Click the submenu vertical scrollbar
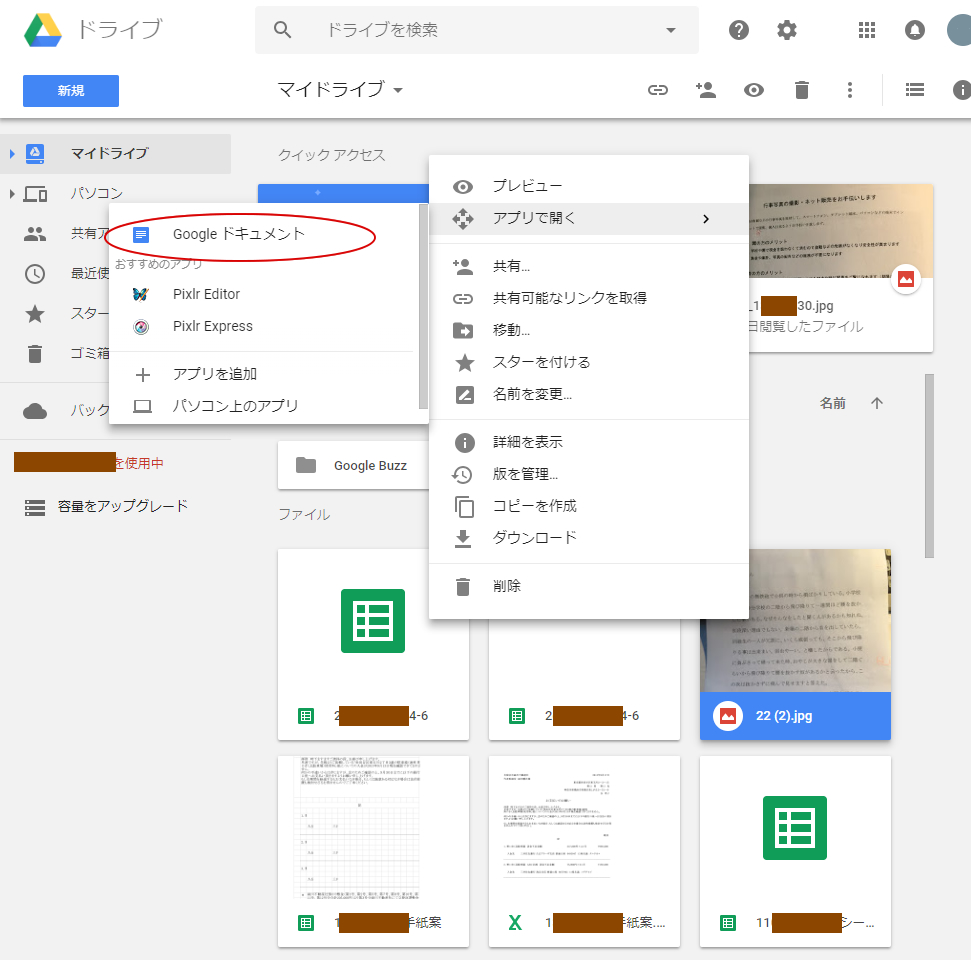This screenshot has height=960, width=971. (x=423, y=307)
